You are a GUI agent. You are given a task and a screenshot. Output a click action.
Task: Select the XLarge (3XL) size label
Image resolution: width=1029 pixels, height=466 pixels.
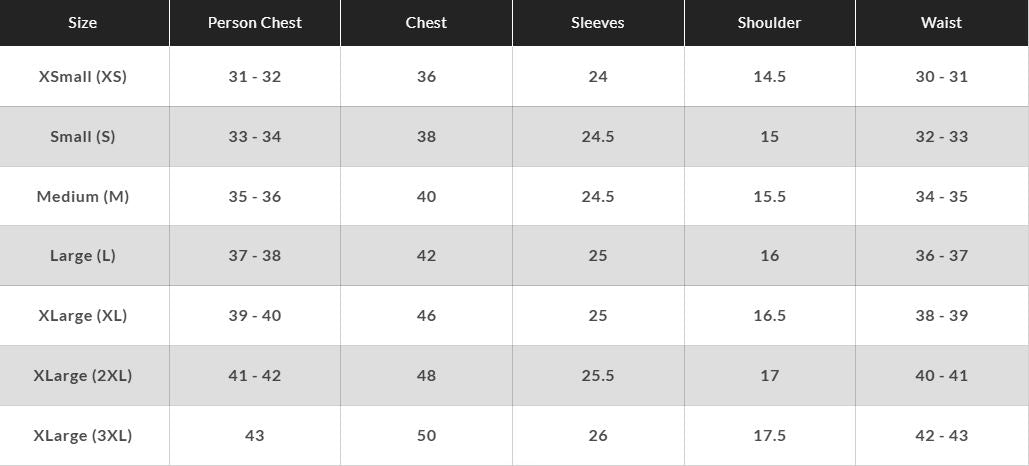pos(83,435)
